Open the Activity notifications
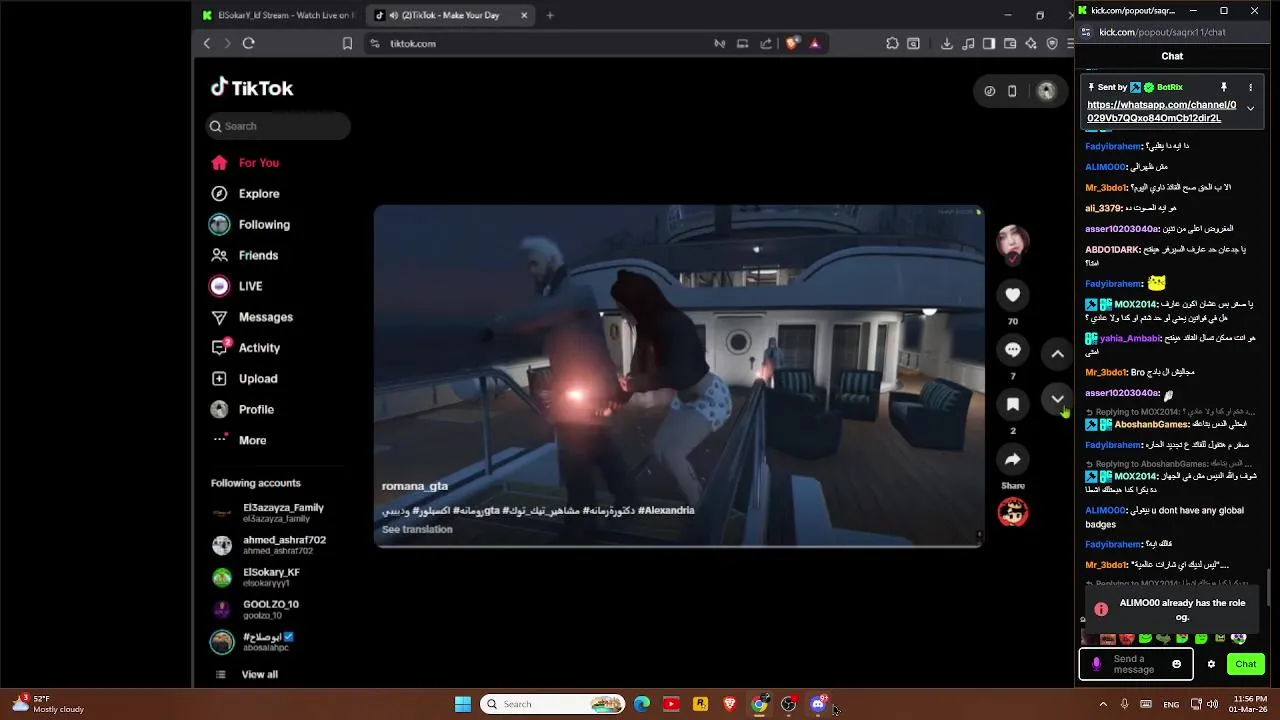Screen dimensions: 1280x720 246,348
